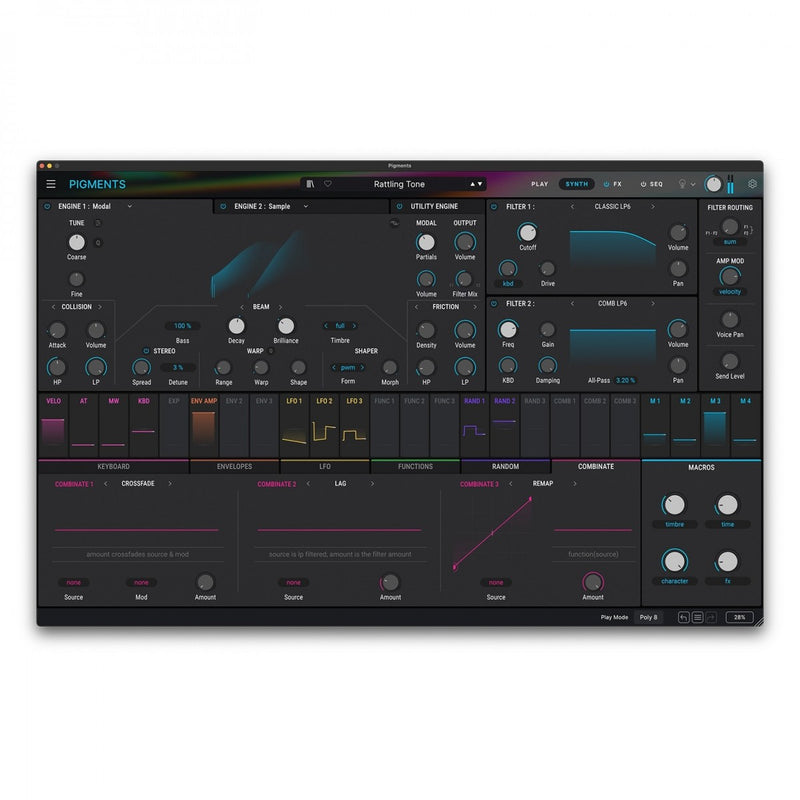Image resolution: width=800 pixels, height=800 pixels.
Task: Select the Random modulation tab
Action: point(506,465)
